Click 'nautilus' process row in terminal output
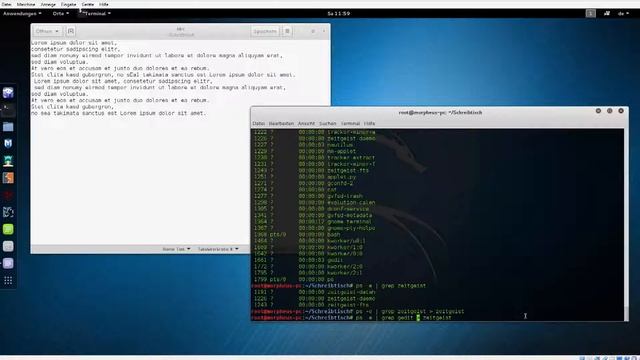The height and width of the screenshot is (360, 640). [x=303, y=145]
